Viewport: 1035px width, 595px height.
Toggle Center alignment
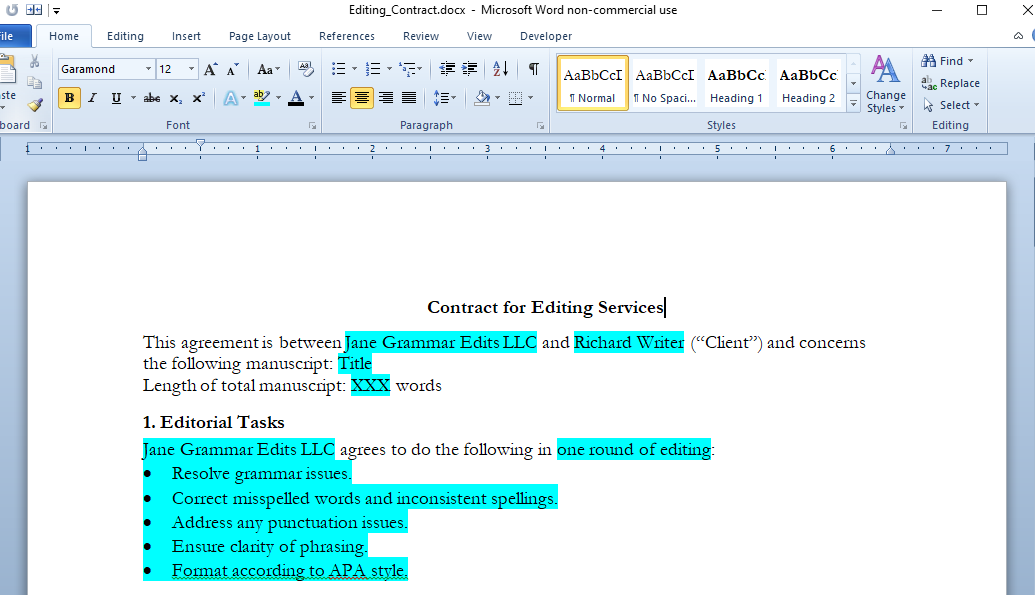362,98
